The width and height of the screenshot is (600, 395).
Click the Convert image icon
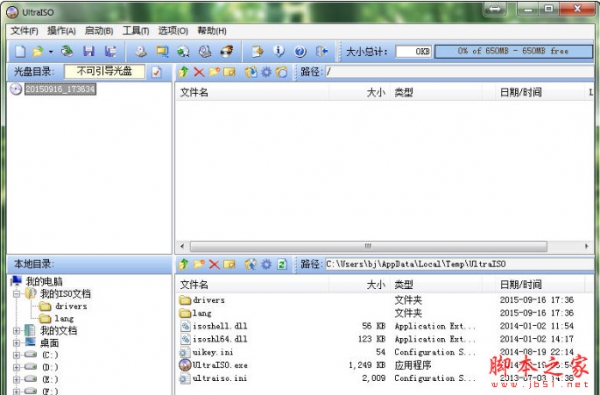coord(183,51)
